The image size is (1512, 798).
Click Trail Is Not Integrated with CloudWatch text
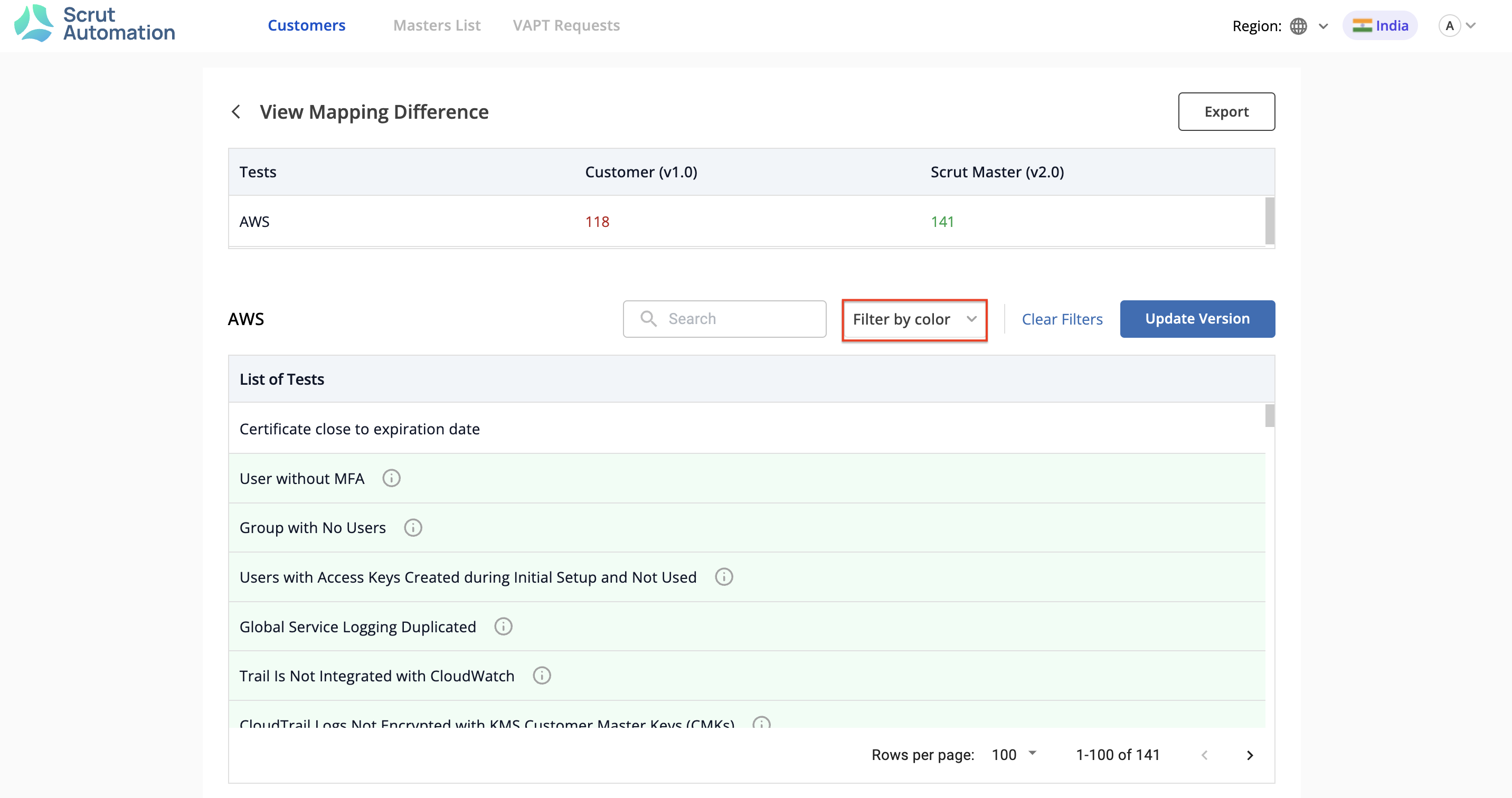377,676
